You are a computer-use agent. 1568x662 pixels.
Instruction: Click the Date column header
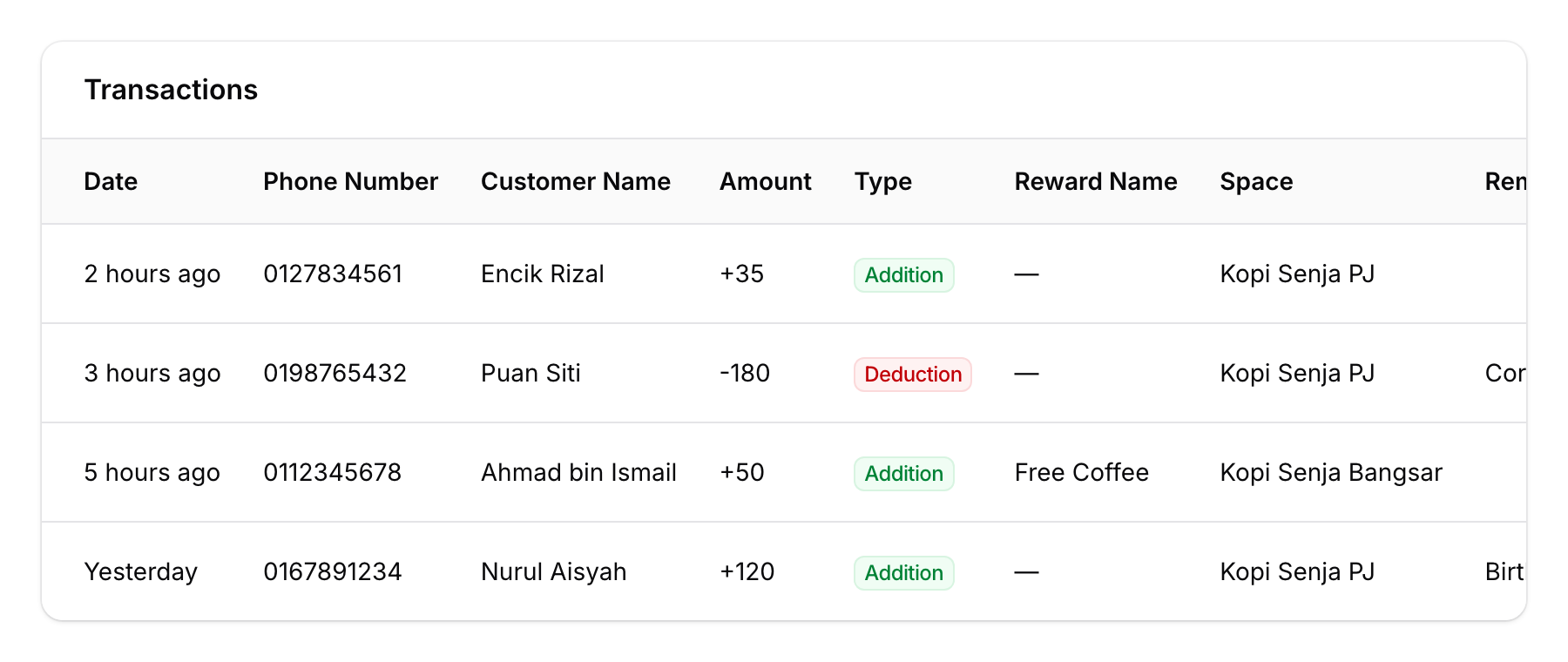click(111, 181)
